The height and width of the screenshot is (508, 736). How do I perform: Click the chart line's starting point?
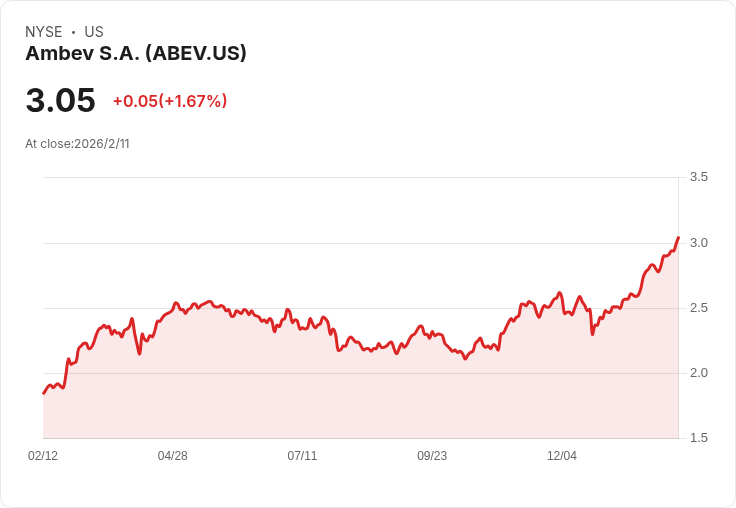44,393
